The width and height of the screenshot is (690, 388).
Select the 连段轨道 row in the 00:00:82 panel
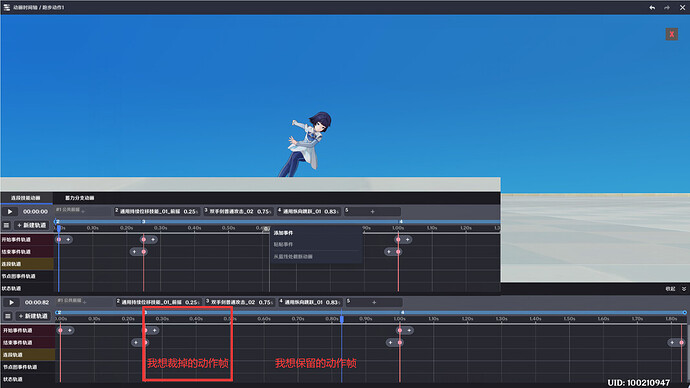(x=28, y=355)
